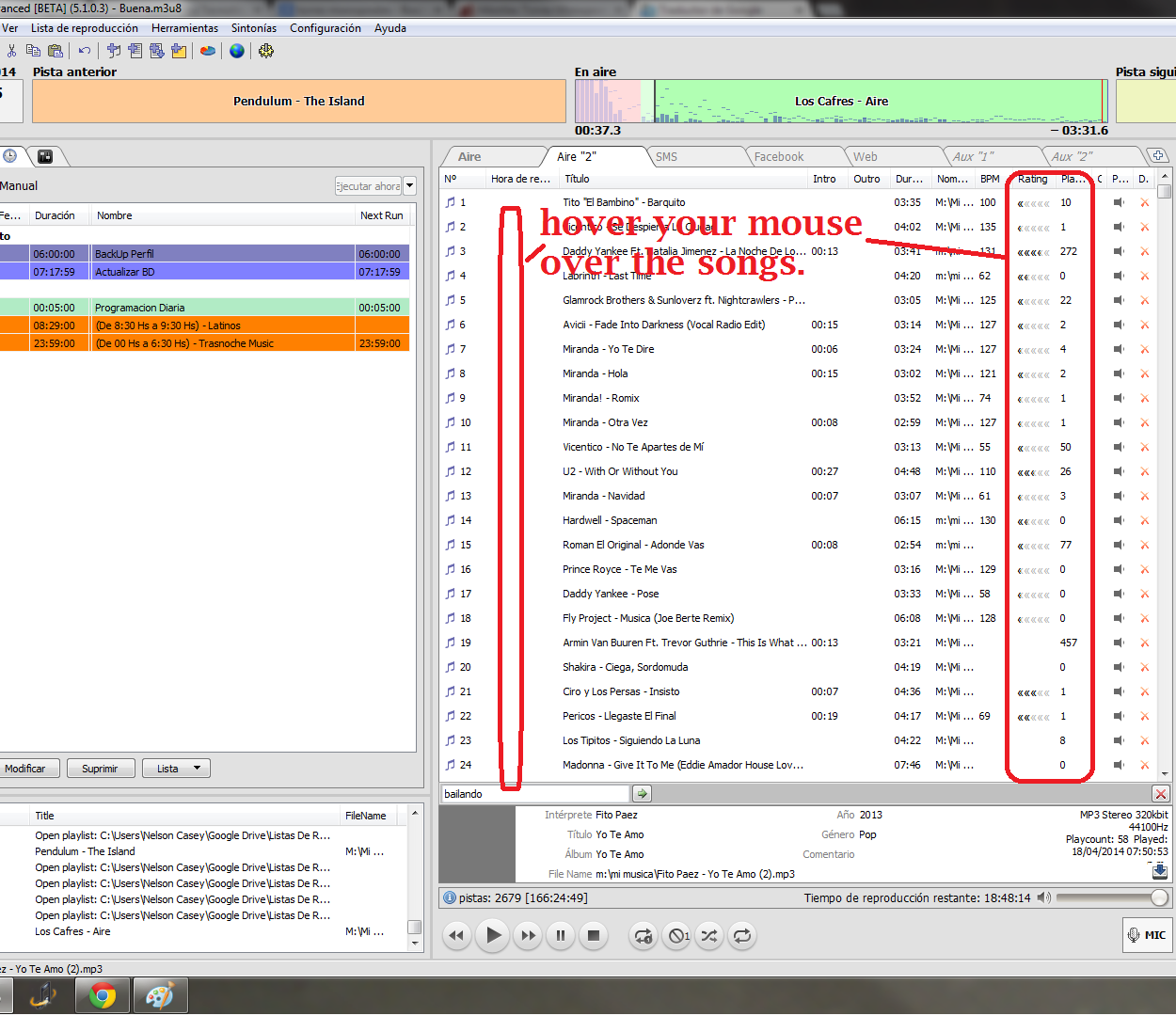The image size is (1176, 1016).
Task: Open the gear settings icon in the toolbar
Action: click(x=266, y=51)
